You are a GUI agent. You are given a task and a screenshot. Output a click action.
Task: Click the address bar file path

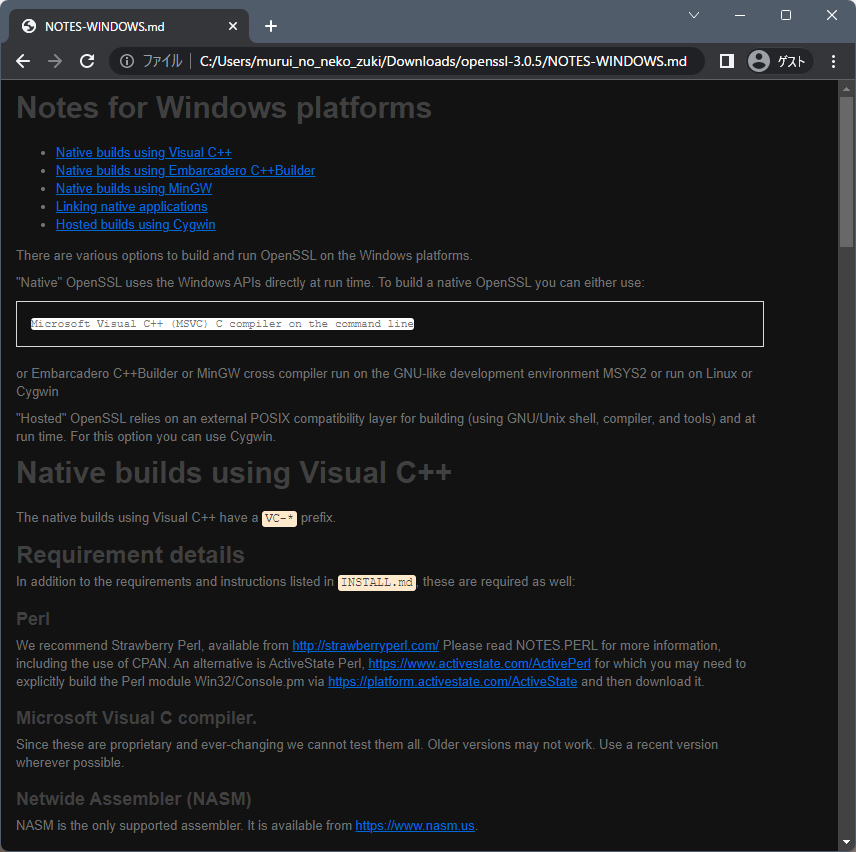443,61
